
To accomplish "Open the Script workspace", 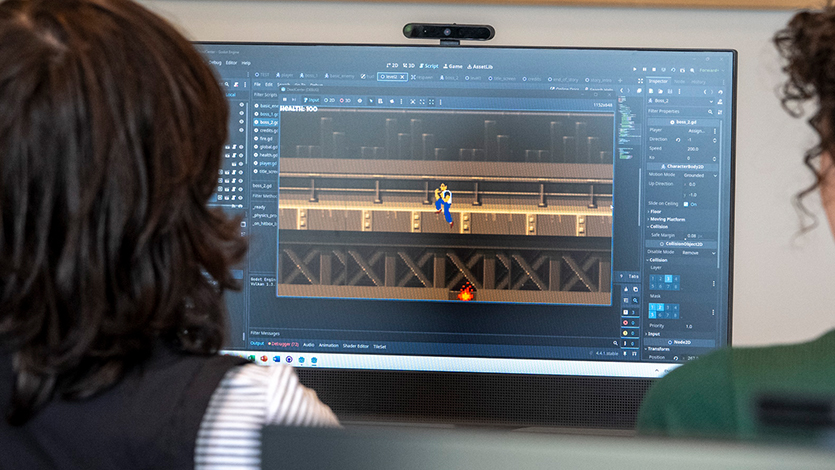I will click(x=429, y=66).
